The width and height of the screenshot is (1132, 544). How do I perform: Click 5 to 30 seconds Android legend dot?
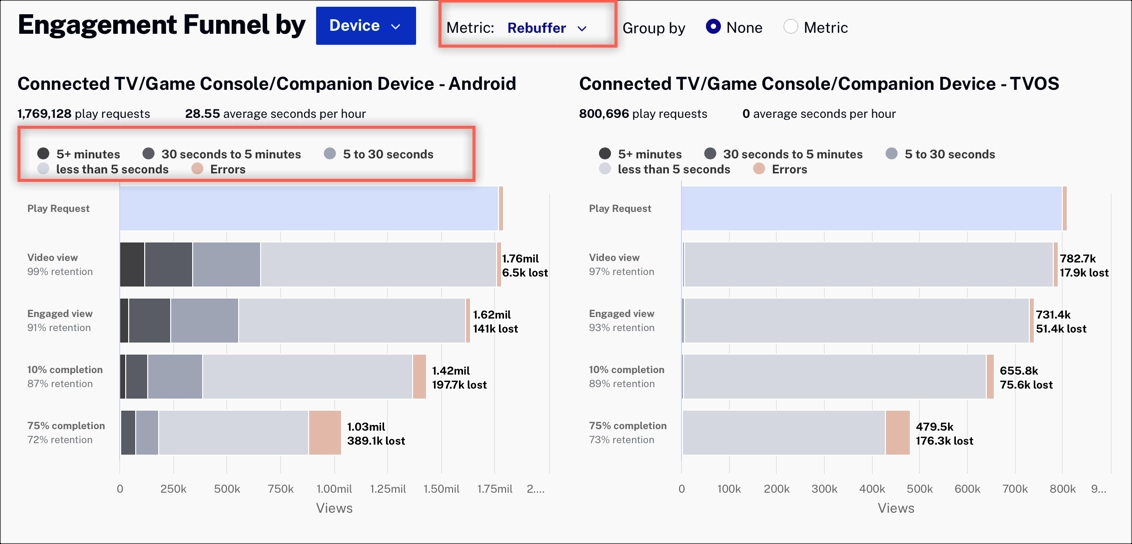(330, 154)
